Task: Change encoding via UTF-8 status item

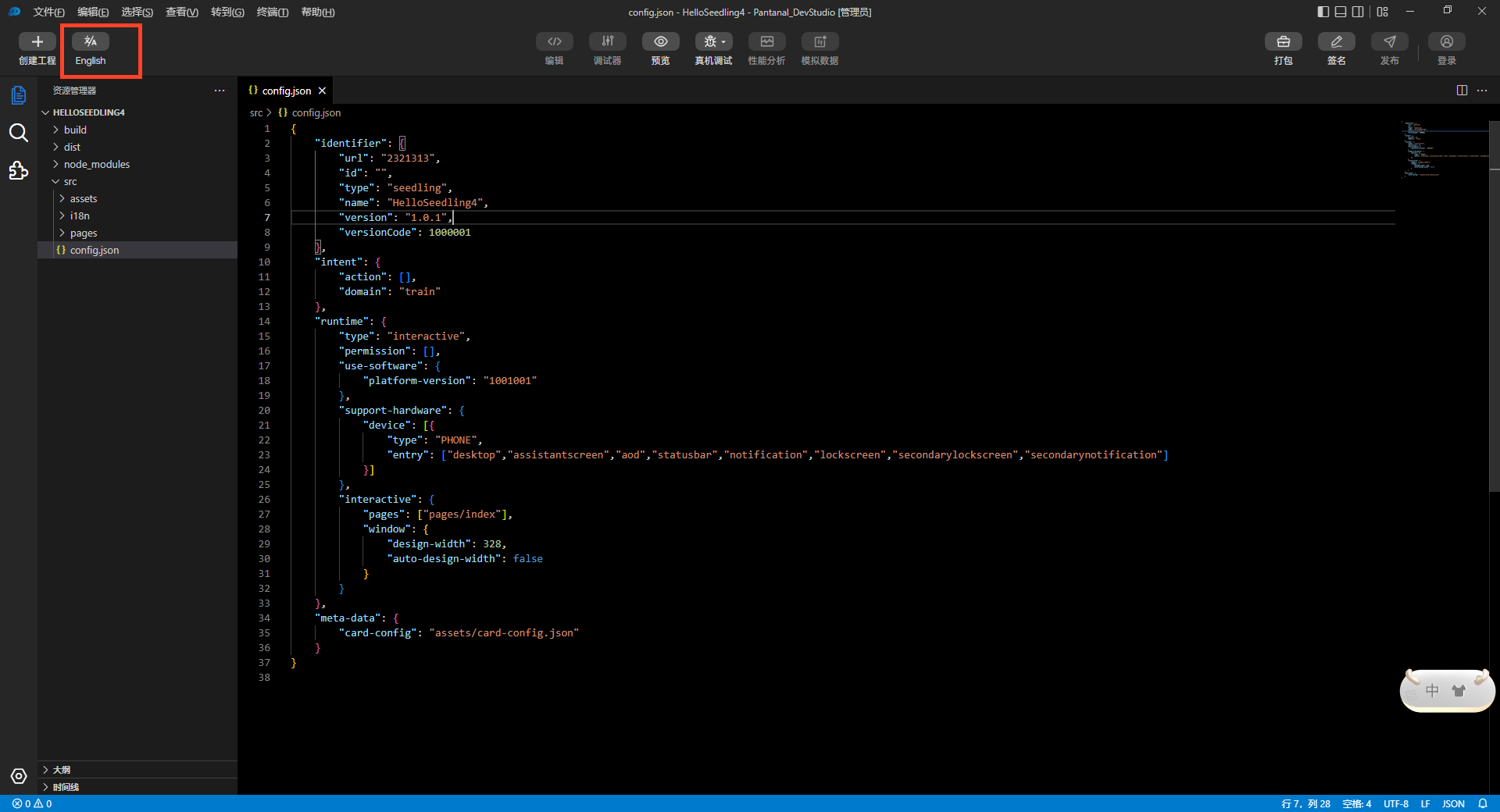Action: click(1396, 803)
